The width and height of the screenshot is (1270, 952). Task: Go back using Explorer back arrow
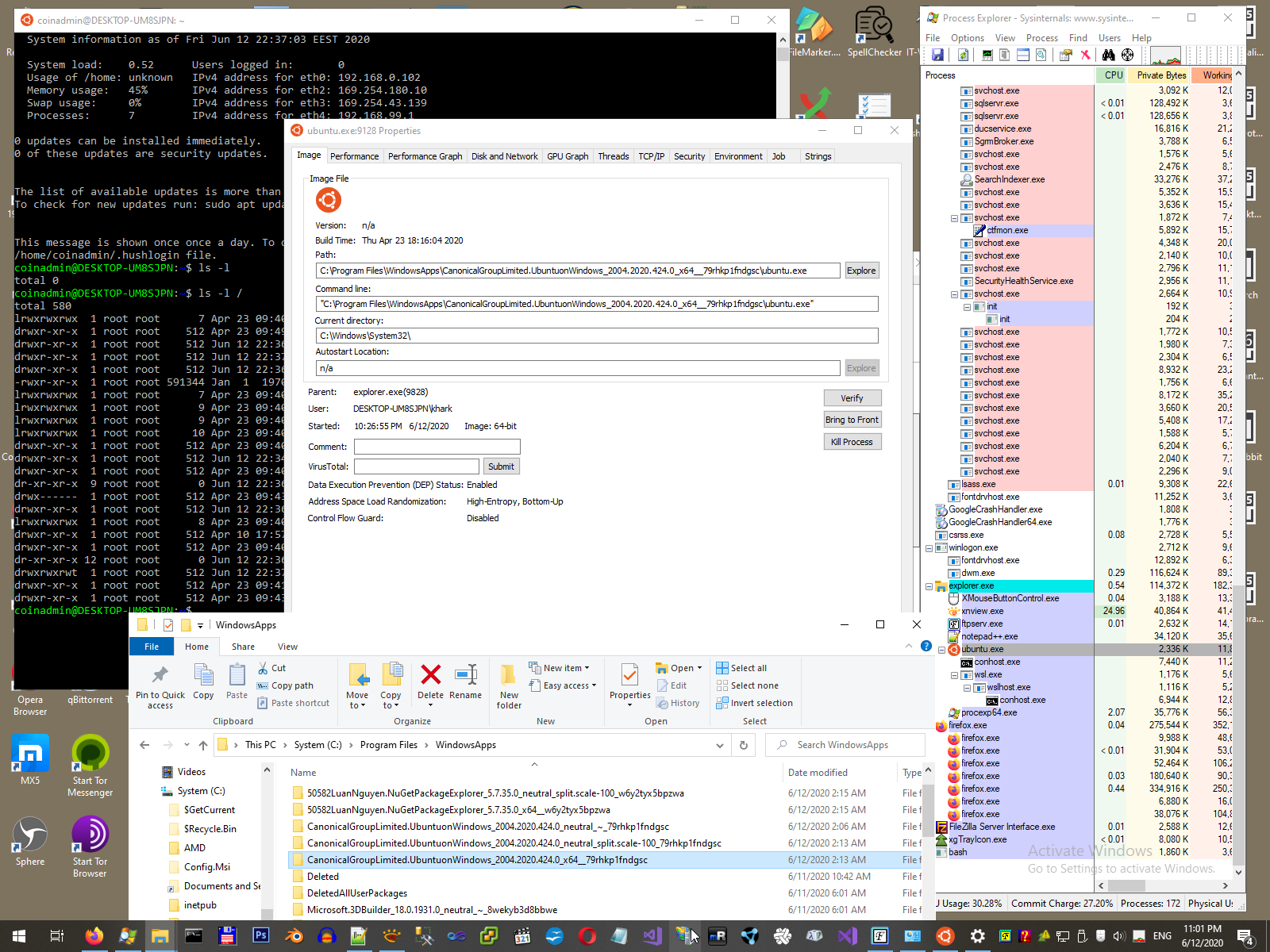pyautogui.click(x=144, y=745)
